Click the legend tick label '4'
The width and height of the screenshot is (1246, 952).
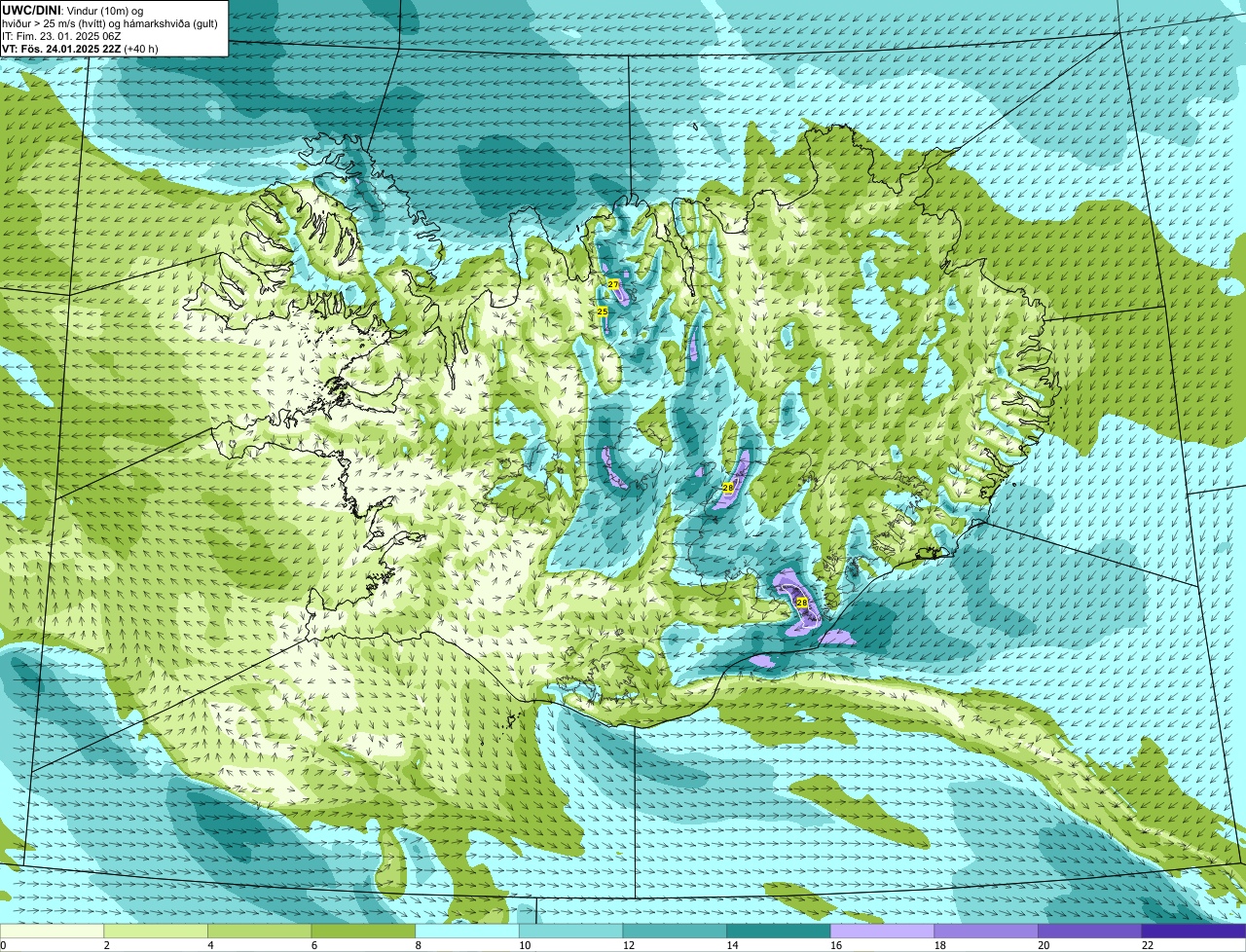click(210, 945)
